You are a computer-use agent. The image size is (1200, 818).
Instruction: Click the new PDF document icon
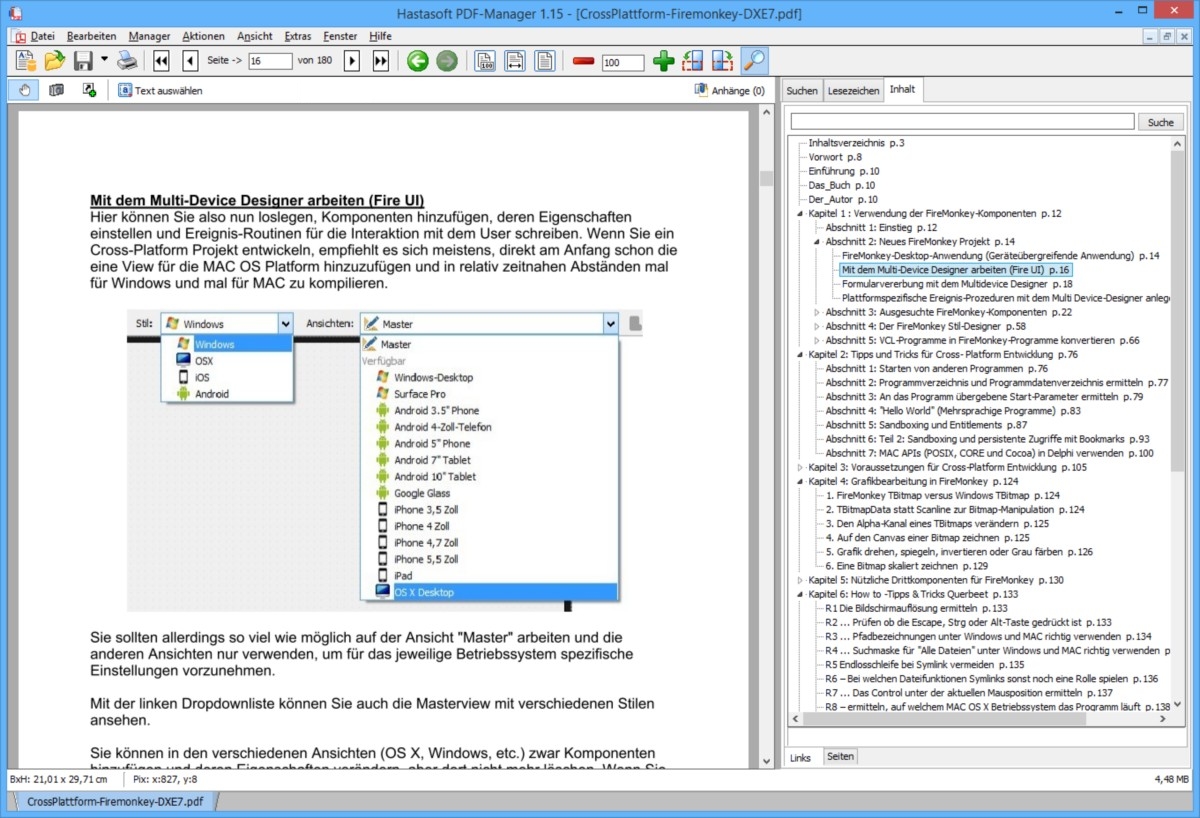tap(26, 61)
